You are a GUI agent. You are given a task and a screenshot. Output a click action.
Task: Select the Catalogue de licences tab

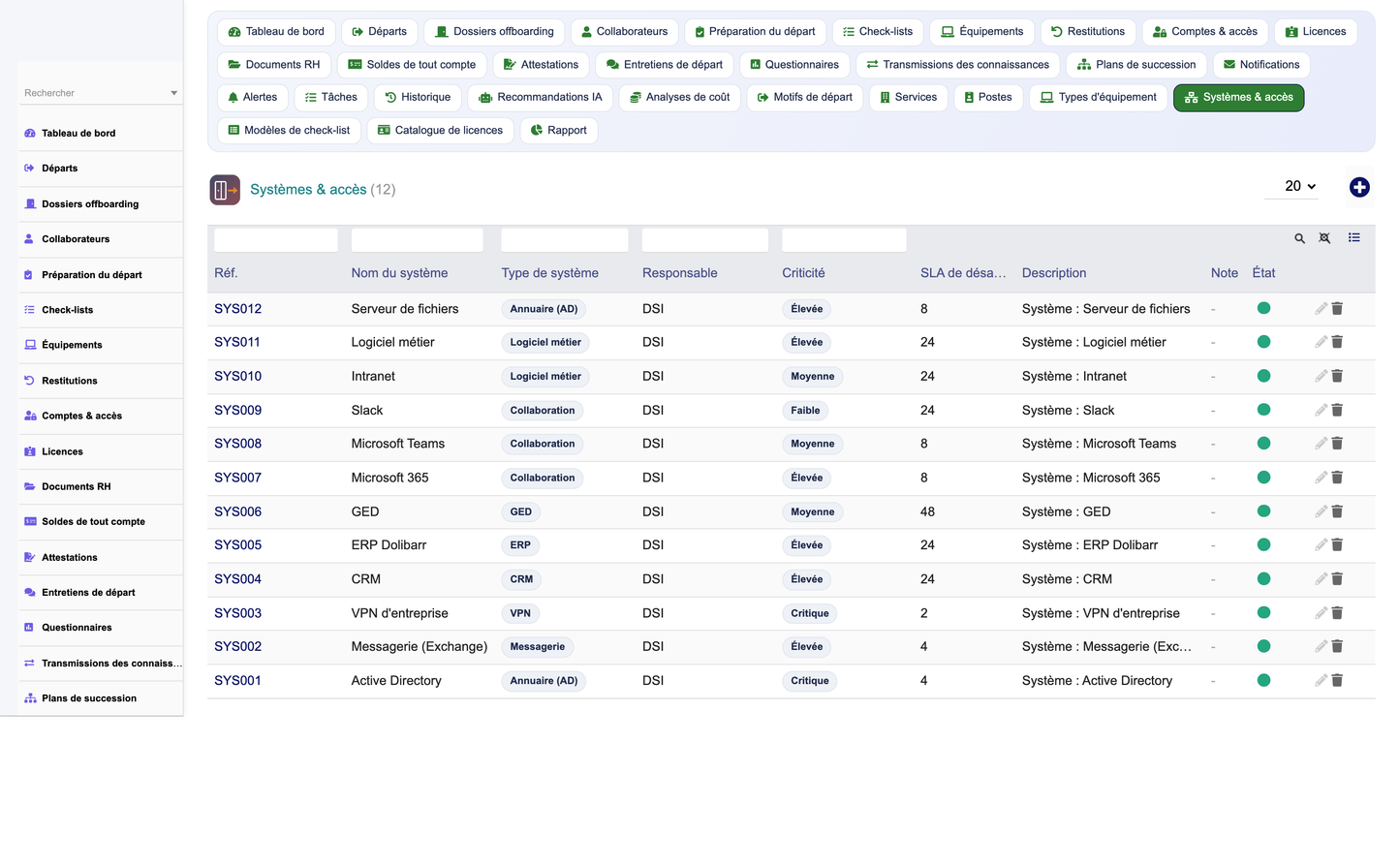point(440,131)
